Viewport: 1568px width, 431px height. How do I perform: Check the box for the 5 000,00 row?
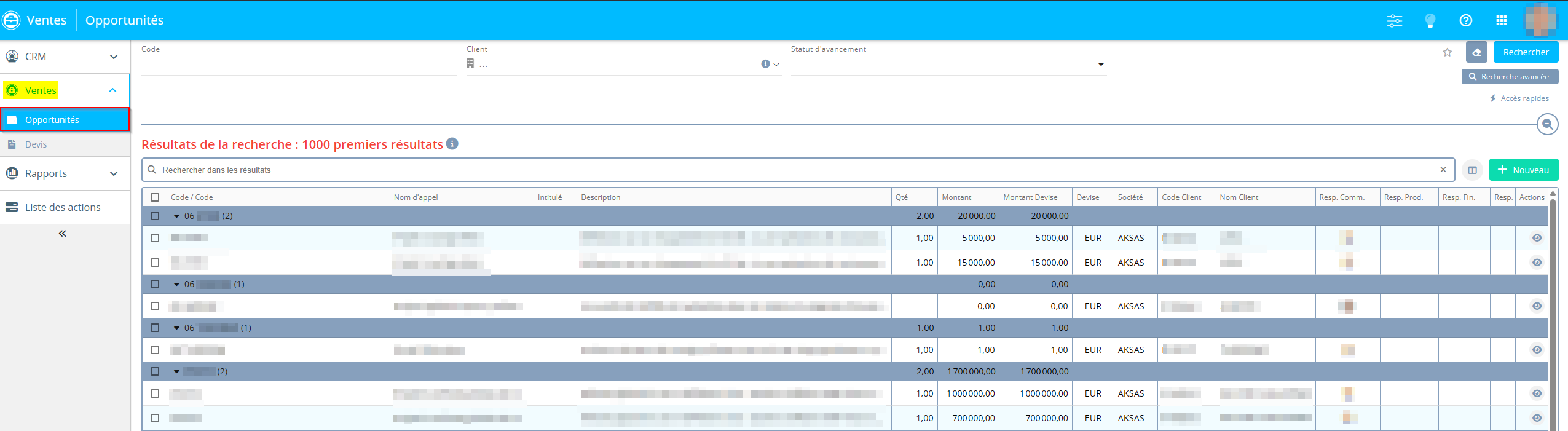[155, 238]
